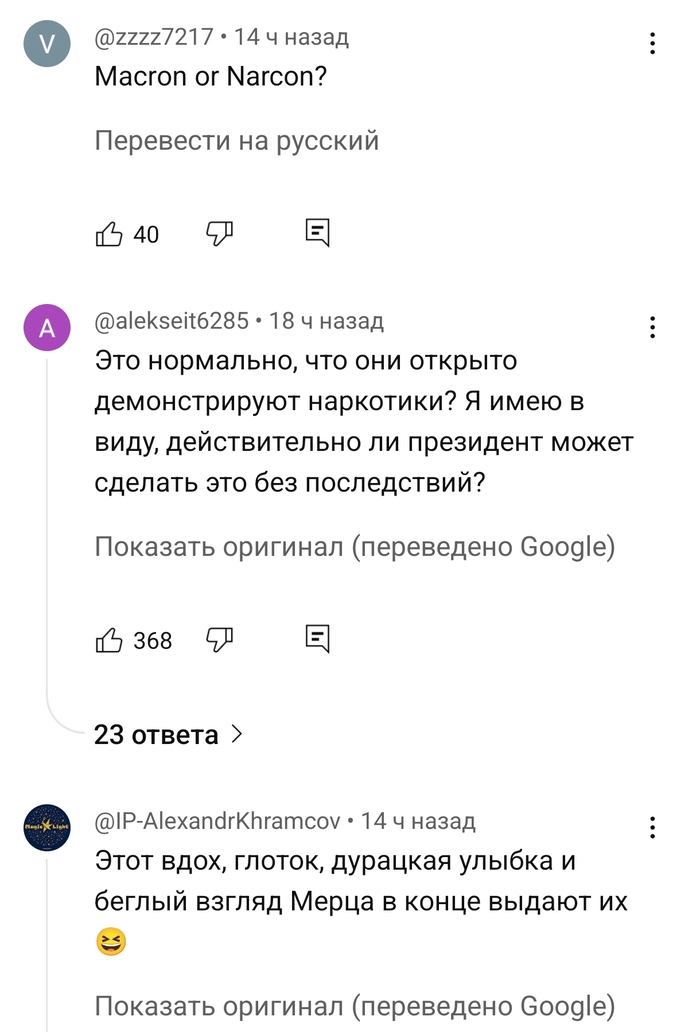Tap the gray "V" profile avatar
The image size is (700, 1032).
(x=47, y=46)
